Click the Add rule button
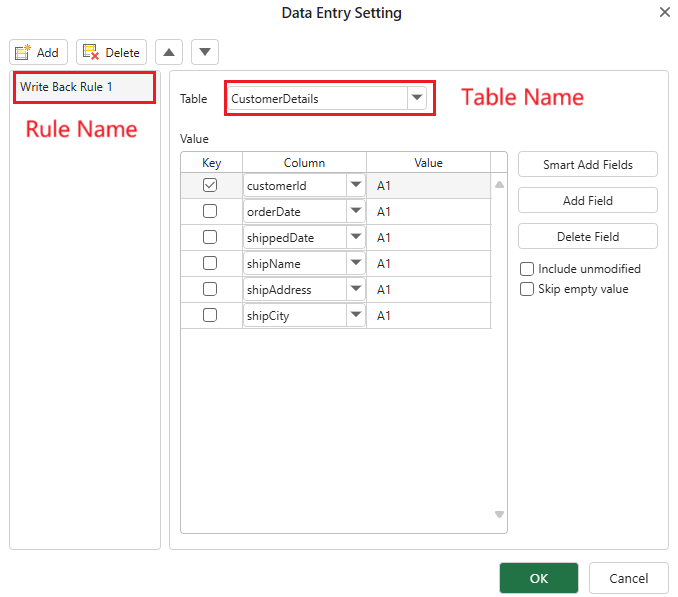Image resolution: width=678 pixels, height=597 pixels. [x=38, y=52]
